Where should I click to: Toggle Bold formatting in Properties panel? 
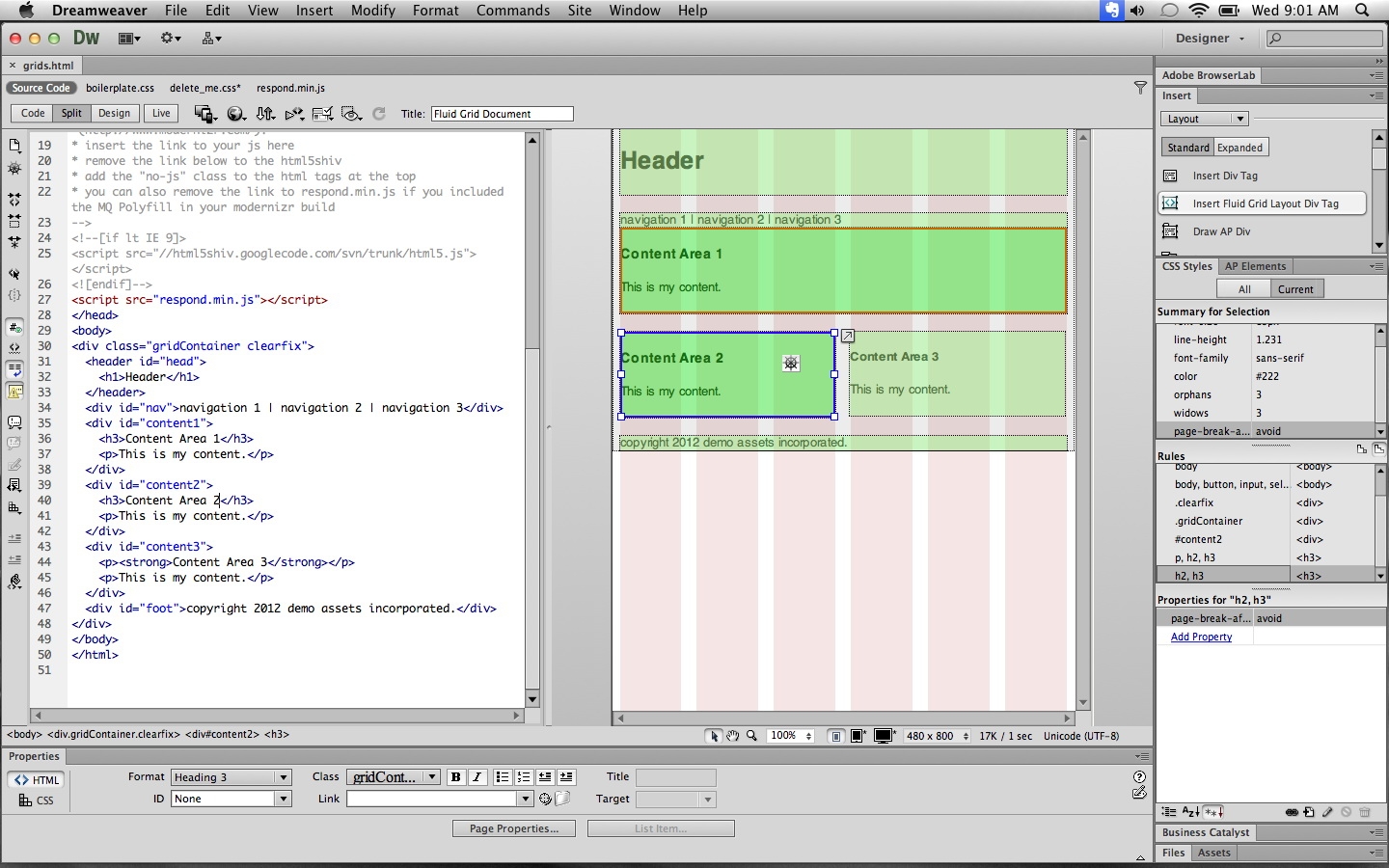click(455, 777)
